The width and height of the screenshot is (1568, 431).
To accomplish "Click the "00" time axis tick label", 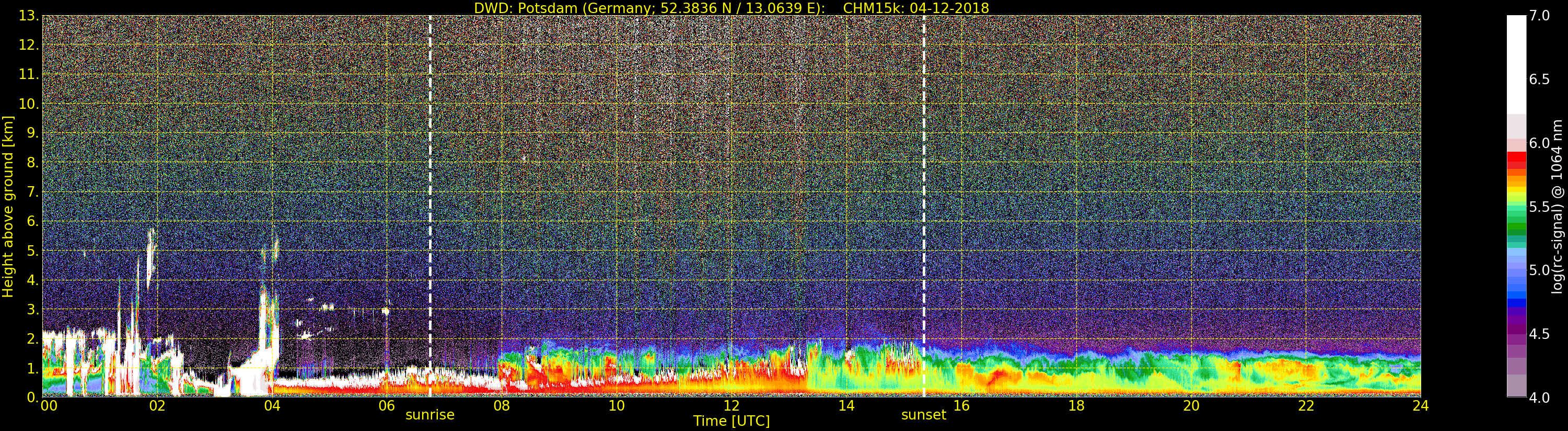I will pos(49,406).
